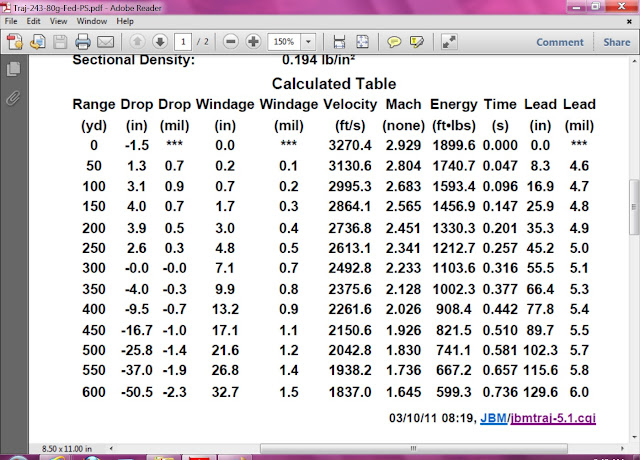Click the fit page icon
This screenshot has height=460, width=640.
tap(362, 42)
